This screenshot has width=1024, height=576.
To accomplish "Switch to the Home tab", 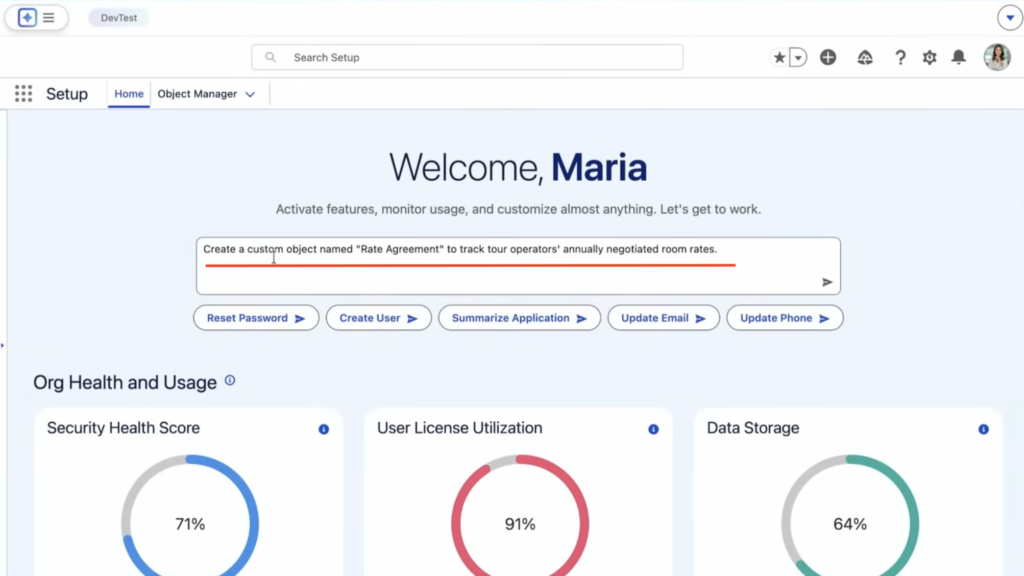I will click(x=129, y=94).
